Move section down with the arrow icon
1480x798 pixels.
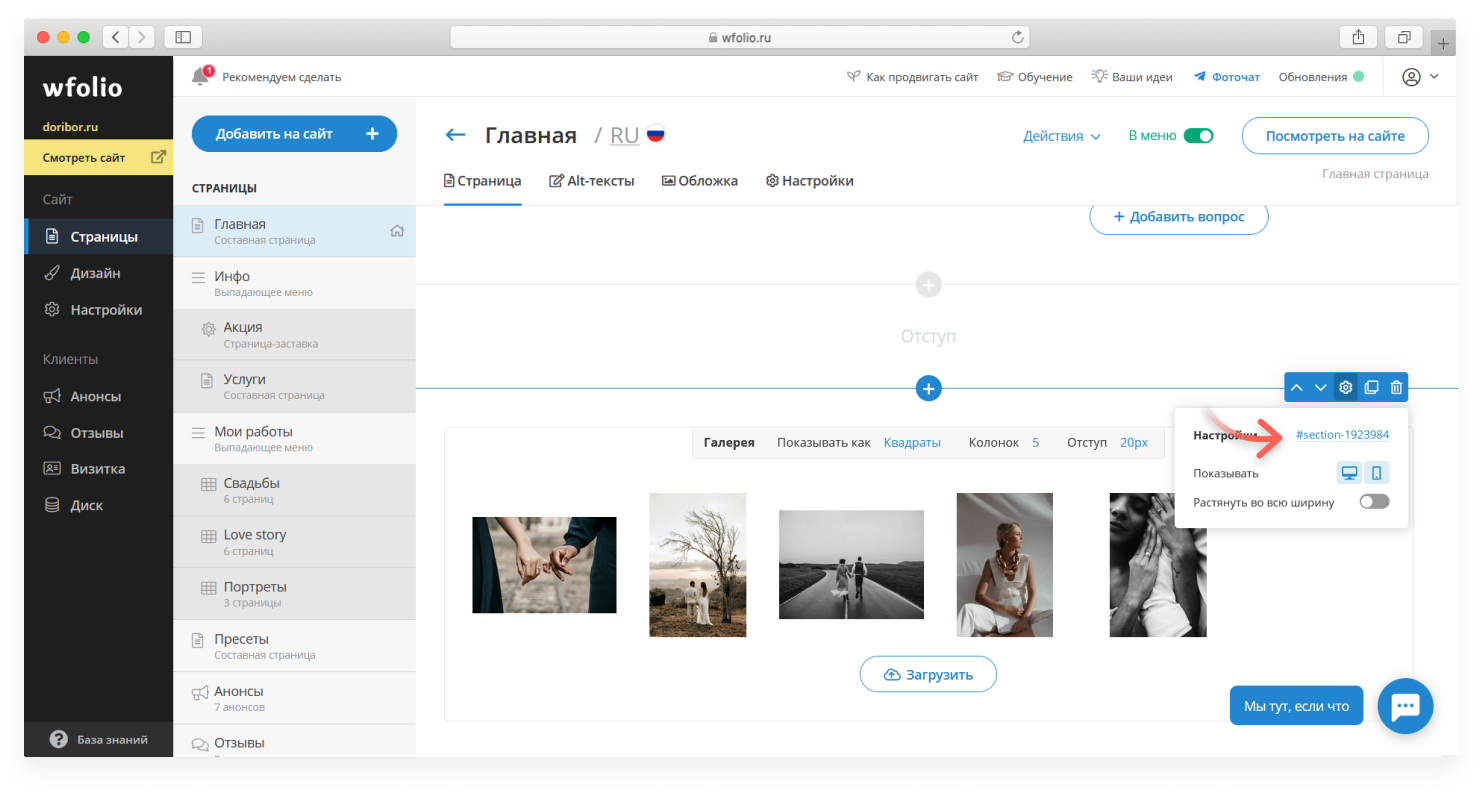click(1321, 388)
